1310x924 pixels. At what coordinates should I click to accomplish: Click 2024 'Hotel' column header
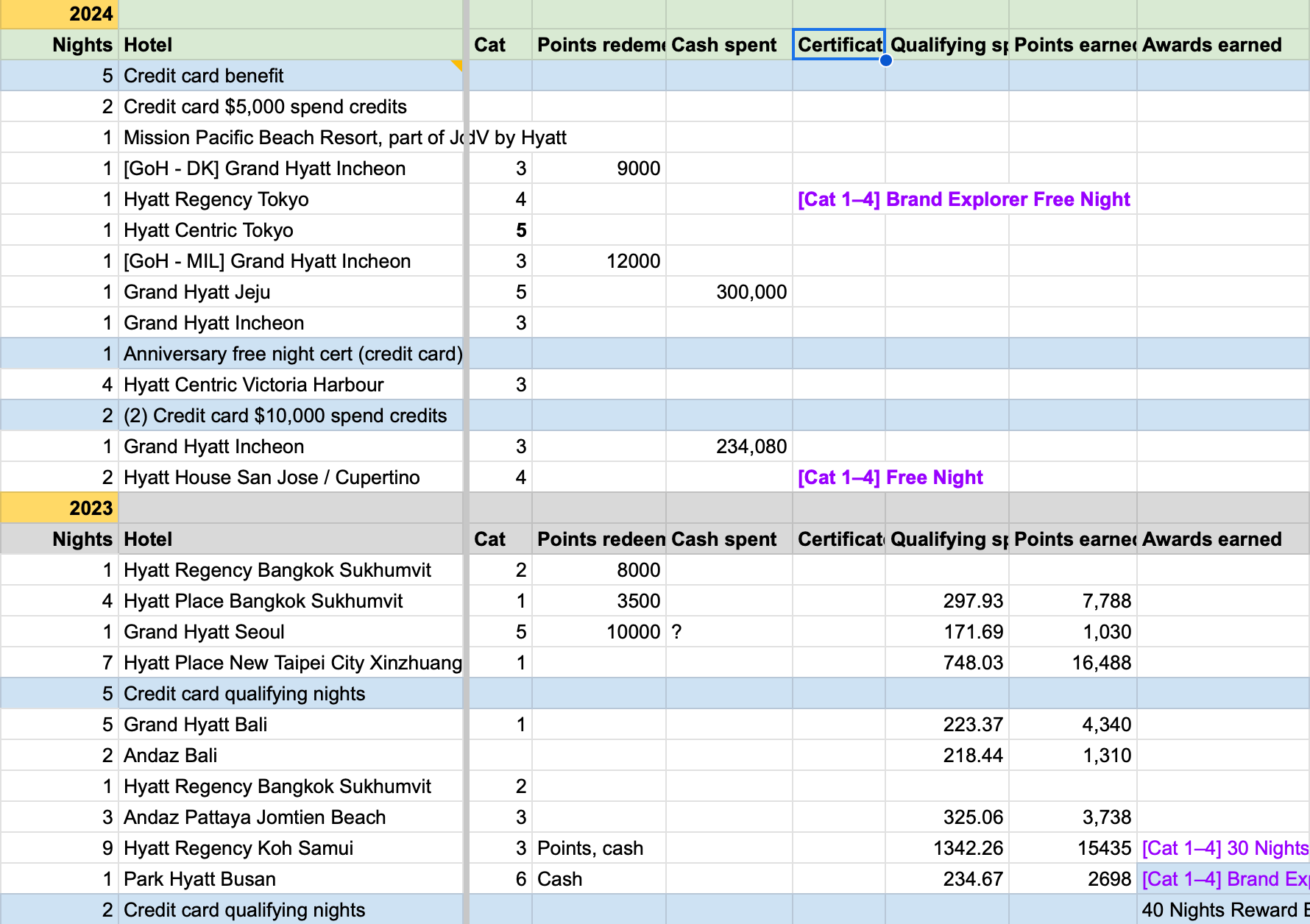click(x=291, y=45)
